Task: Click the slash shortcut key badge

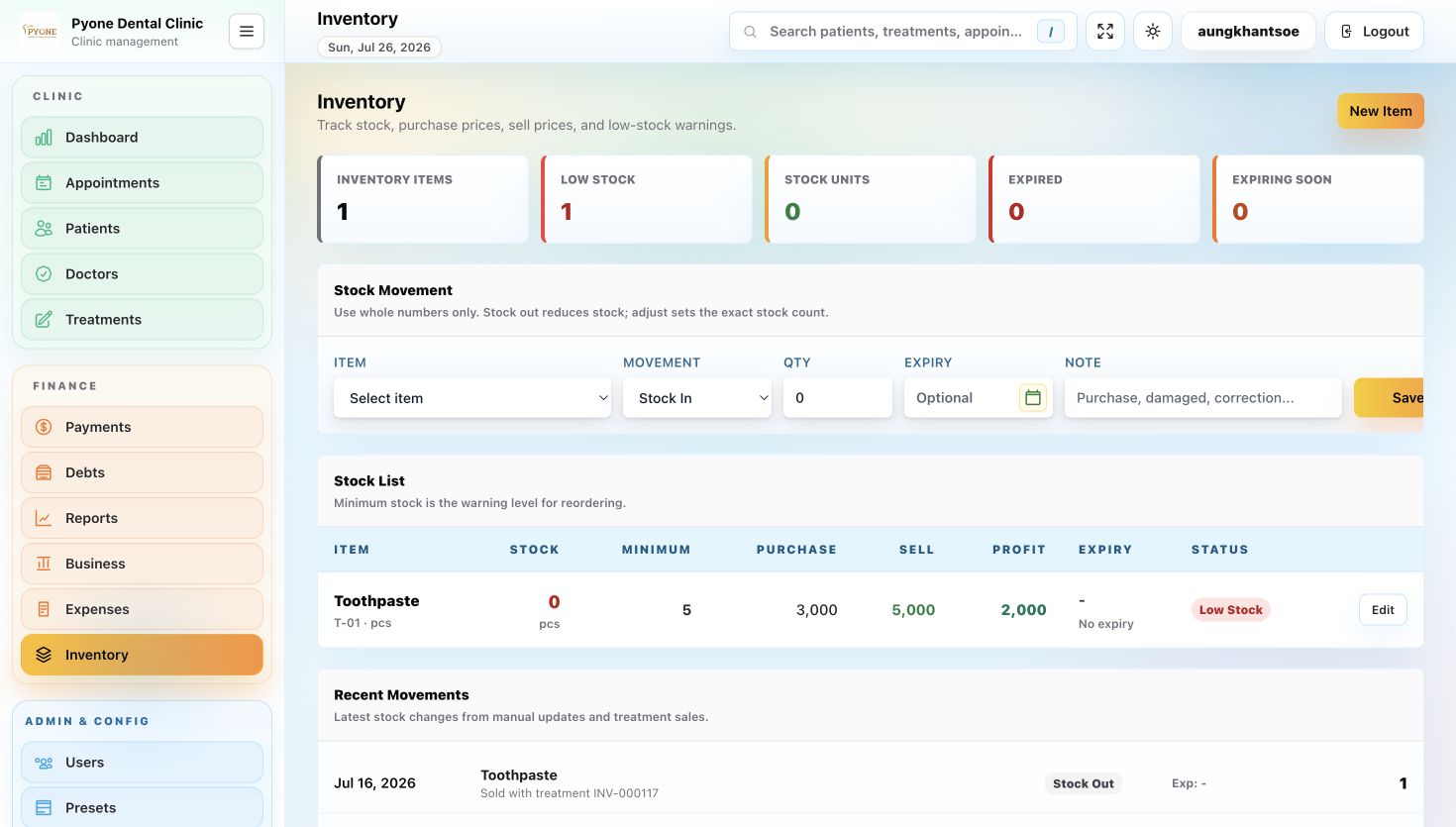Action: [x=1050, y=32]
